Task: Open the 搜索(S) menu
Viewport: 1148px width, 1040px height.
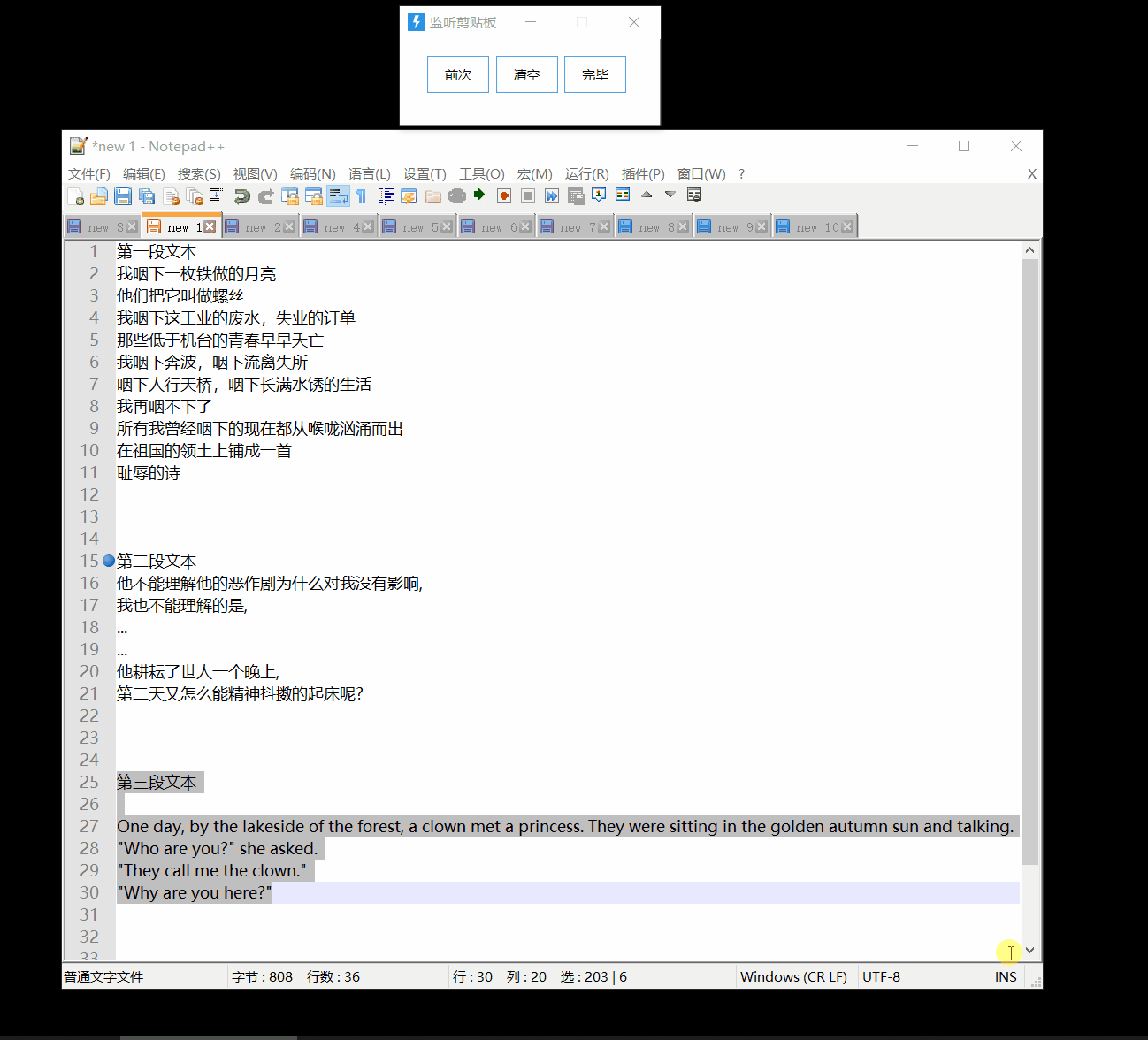Action: coord(199,173)
